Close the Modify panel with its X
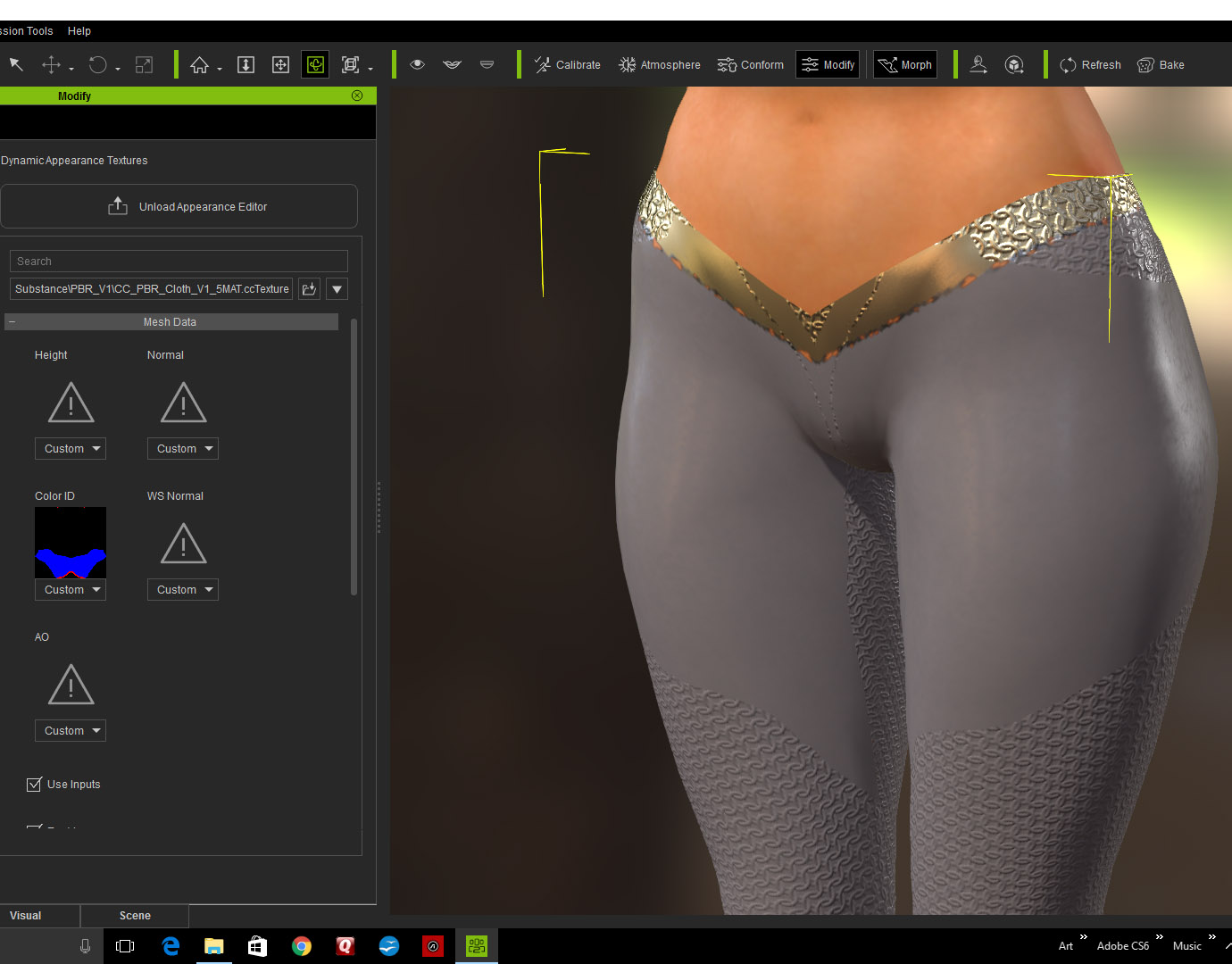 point(357,96)
